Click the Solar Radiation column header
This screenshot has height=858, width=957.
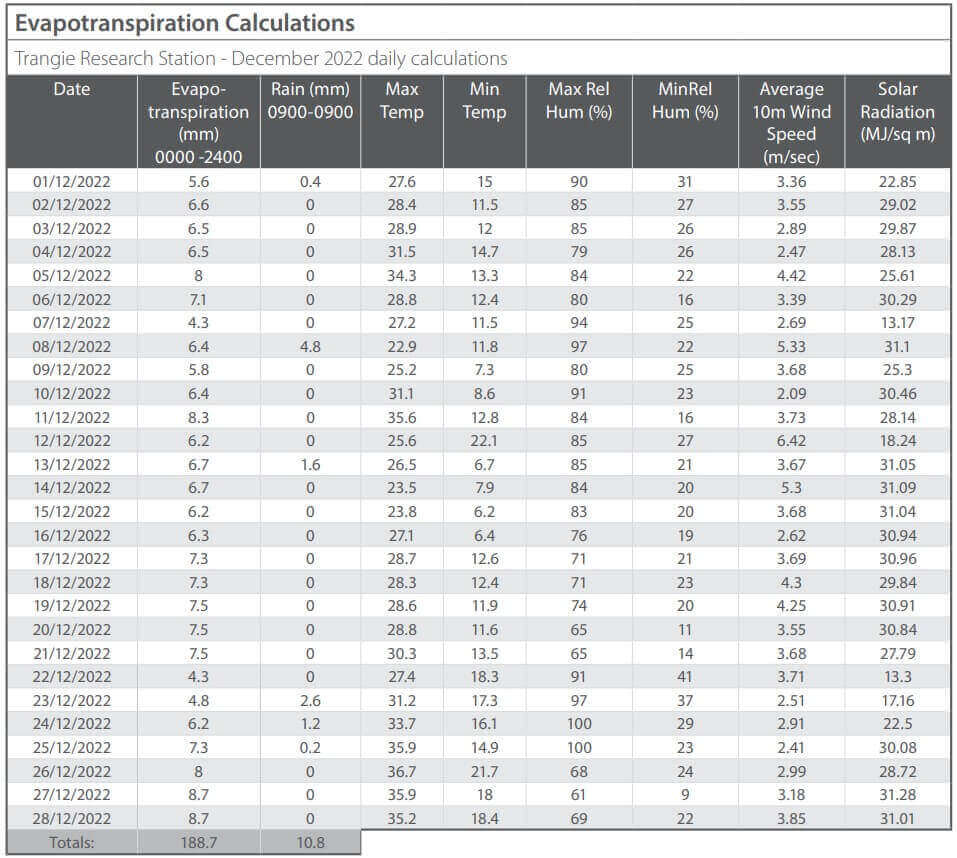[897, 111]
